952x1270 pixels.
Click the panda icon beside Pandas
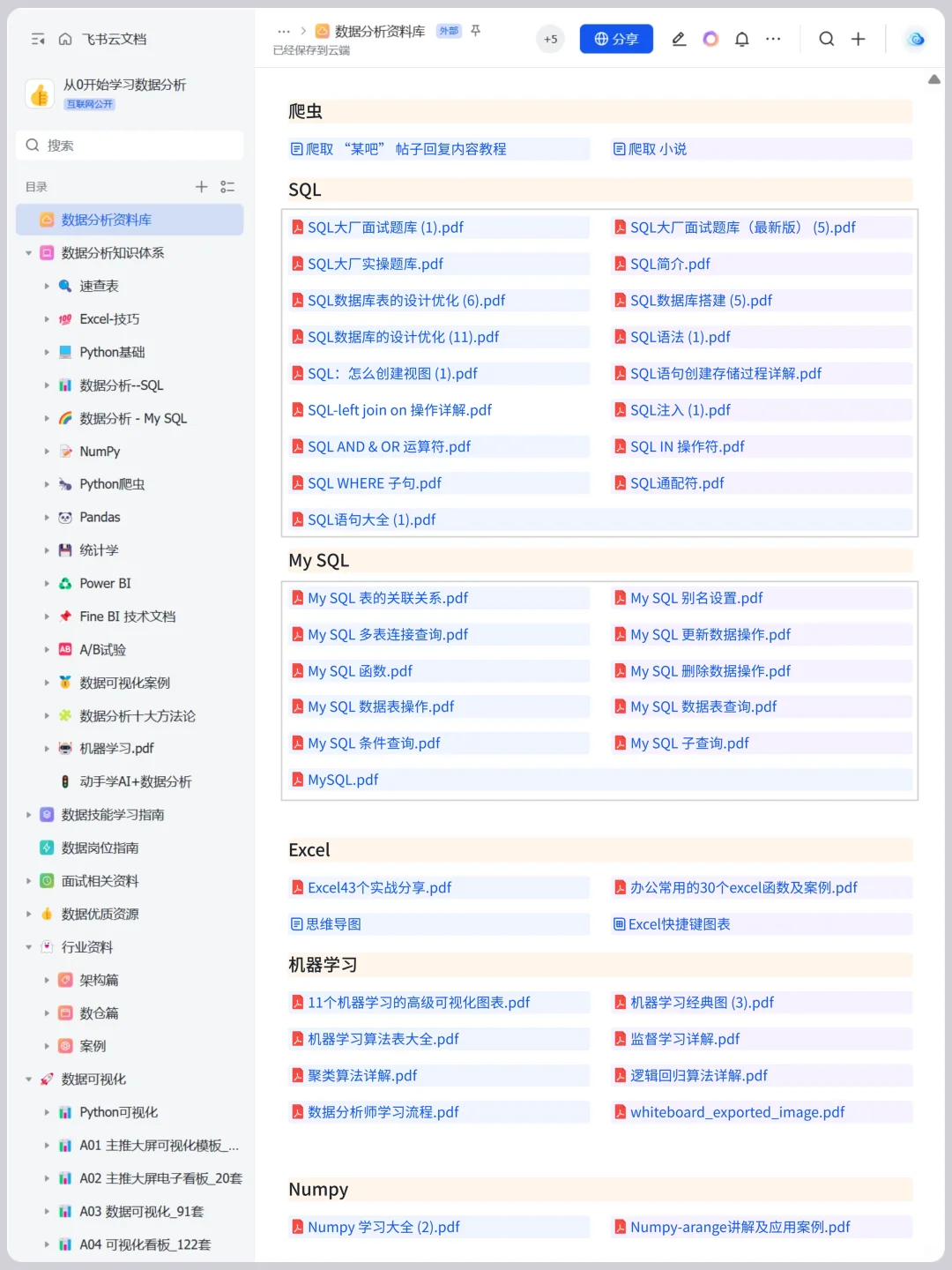65,517
